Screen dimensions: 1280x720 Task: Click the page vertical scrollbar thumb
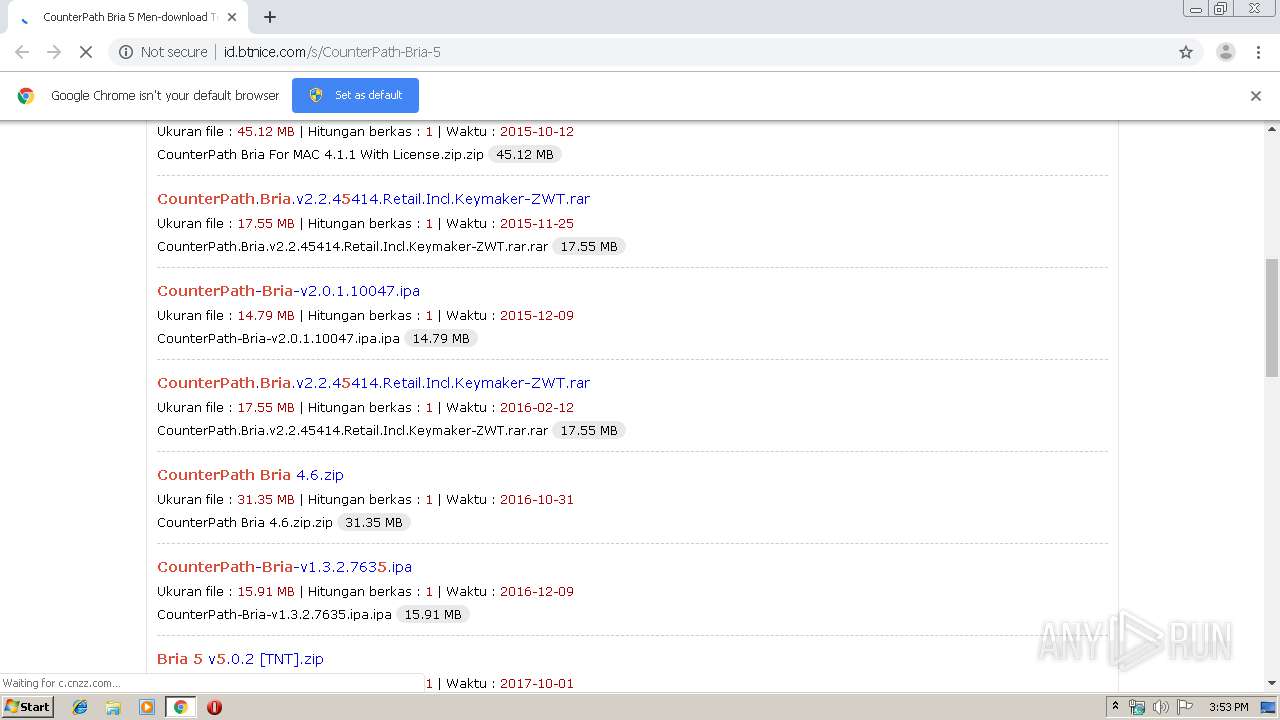coord(1271,317)
